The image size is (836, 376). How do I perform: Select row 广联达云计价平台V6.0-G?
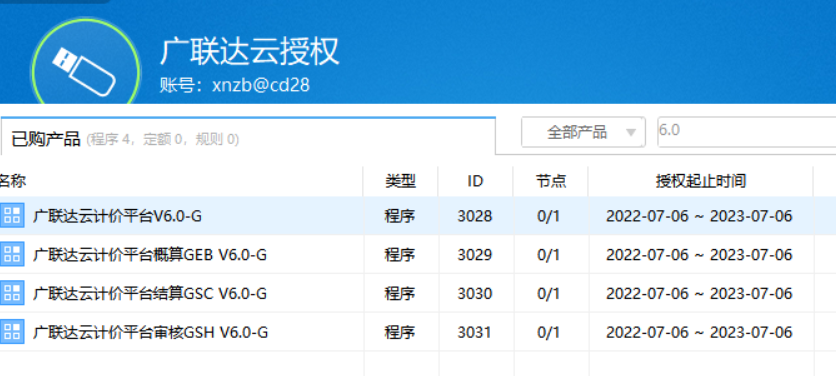click(x=418, y=215)
